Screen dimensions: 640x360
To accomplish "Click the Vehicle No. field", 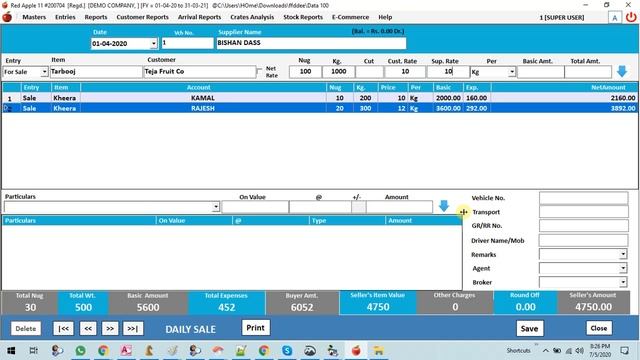I will tap(584, 198).
